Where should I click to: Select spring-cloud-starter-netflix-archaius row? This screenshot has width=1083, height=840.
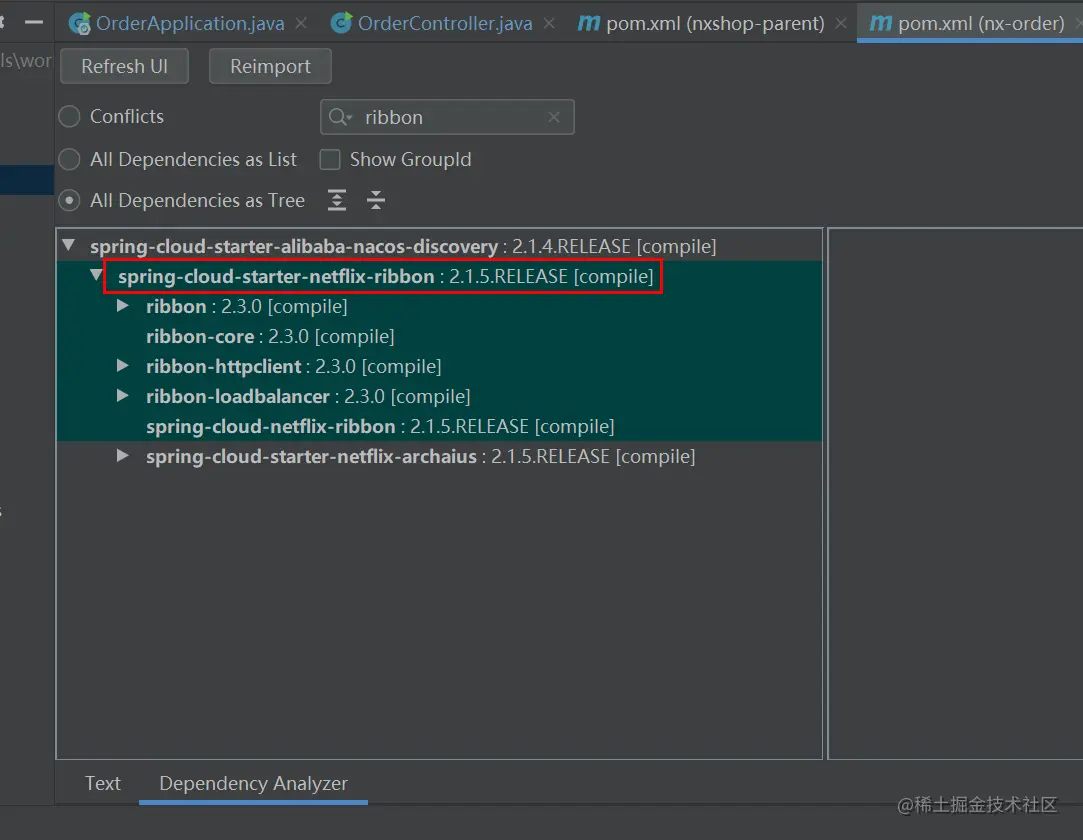coord(439,457)
